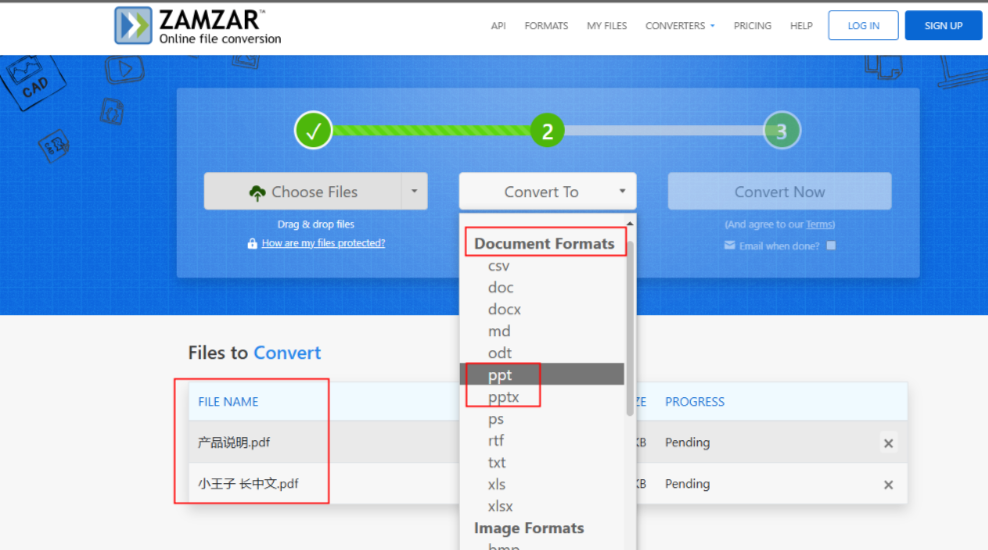The image size is (988, 550).
Task: Click the FILE NAME column header
Action: tap(228, 401)
